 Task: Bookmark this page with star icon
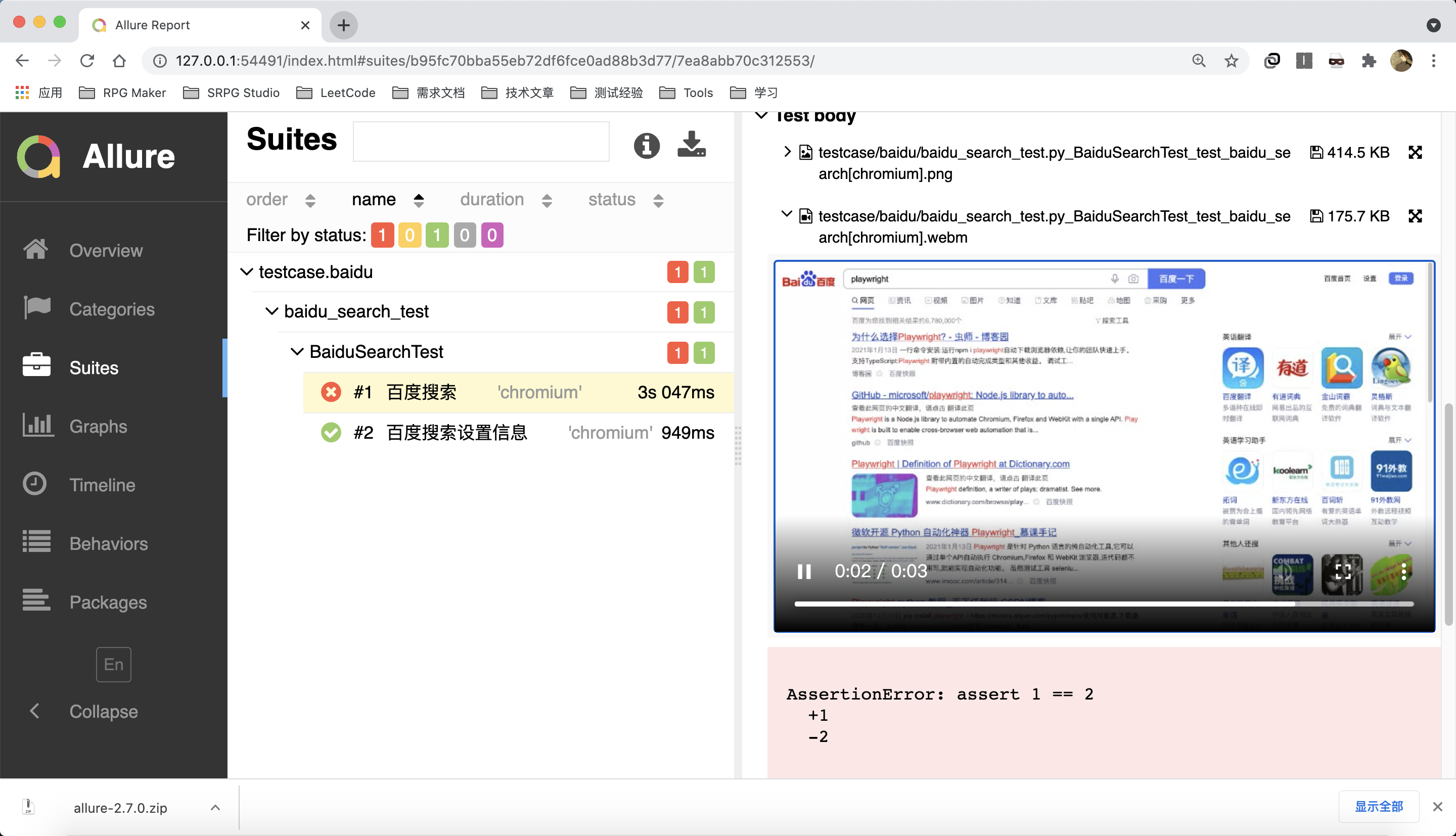pos(1231,61)
